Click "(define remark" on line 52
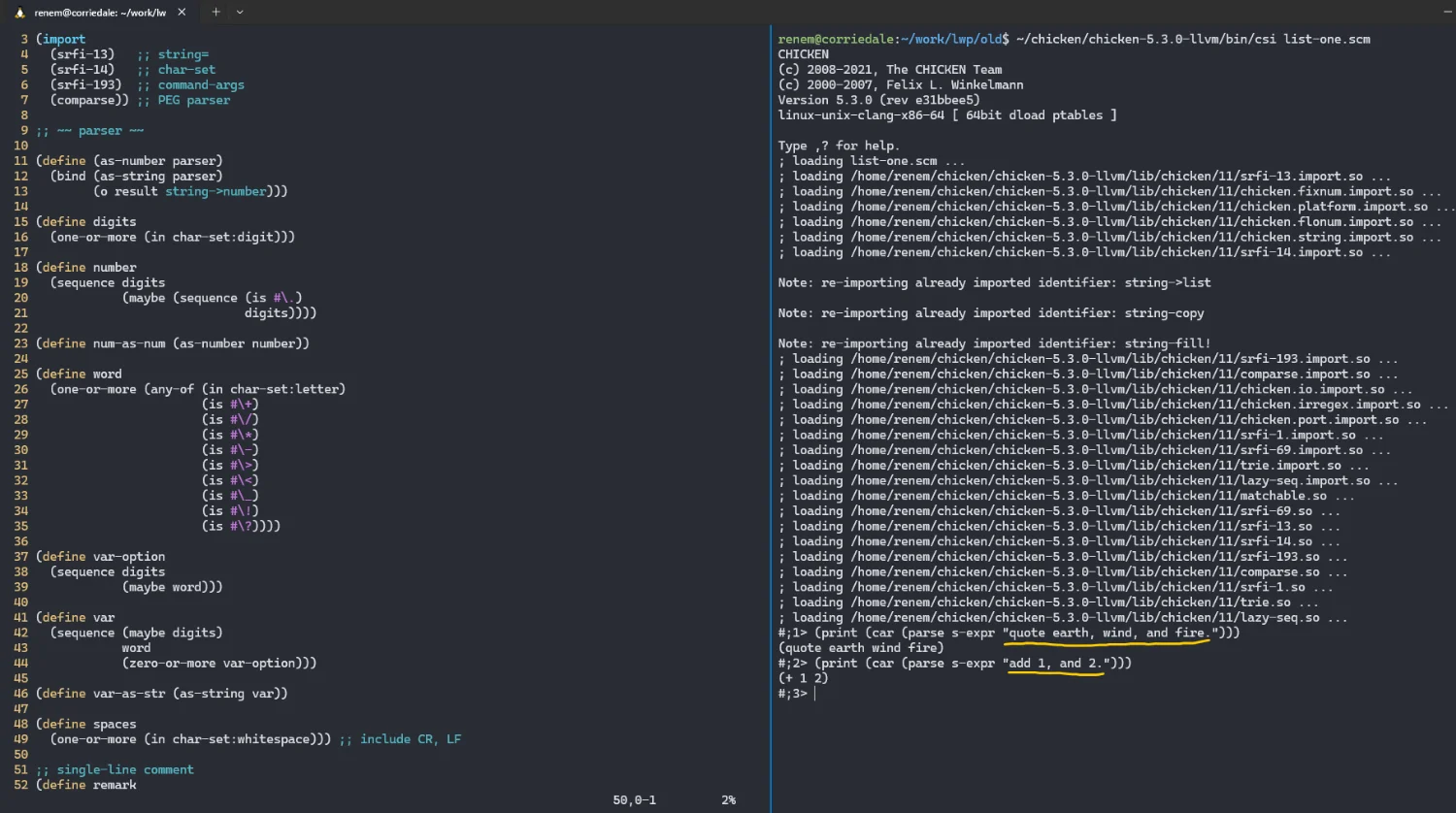The height and width of the screenshot is (813, 1456). pyautogui.click(x=86, y=785)
